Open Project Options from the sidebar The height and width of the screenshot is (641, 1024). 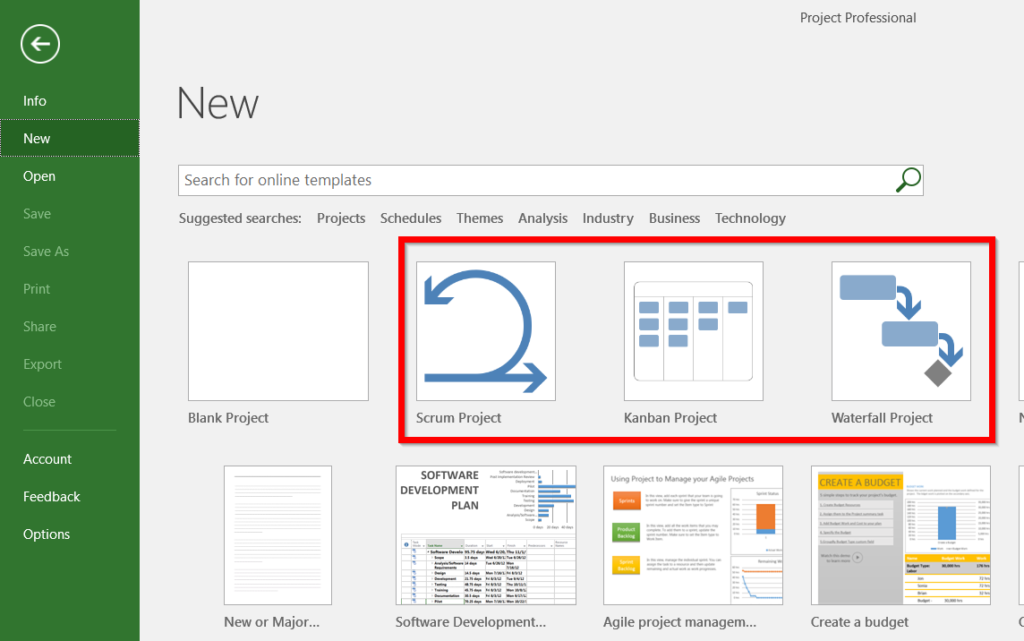click(45, 534)
